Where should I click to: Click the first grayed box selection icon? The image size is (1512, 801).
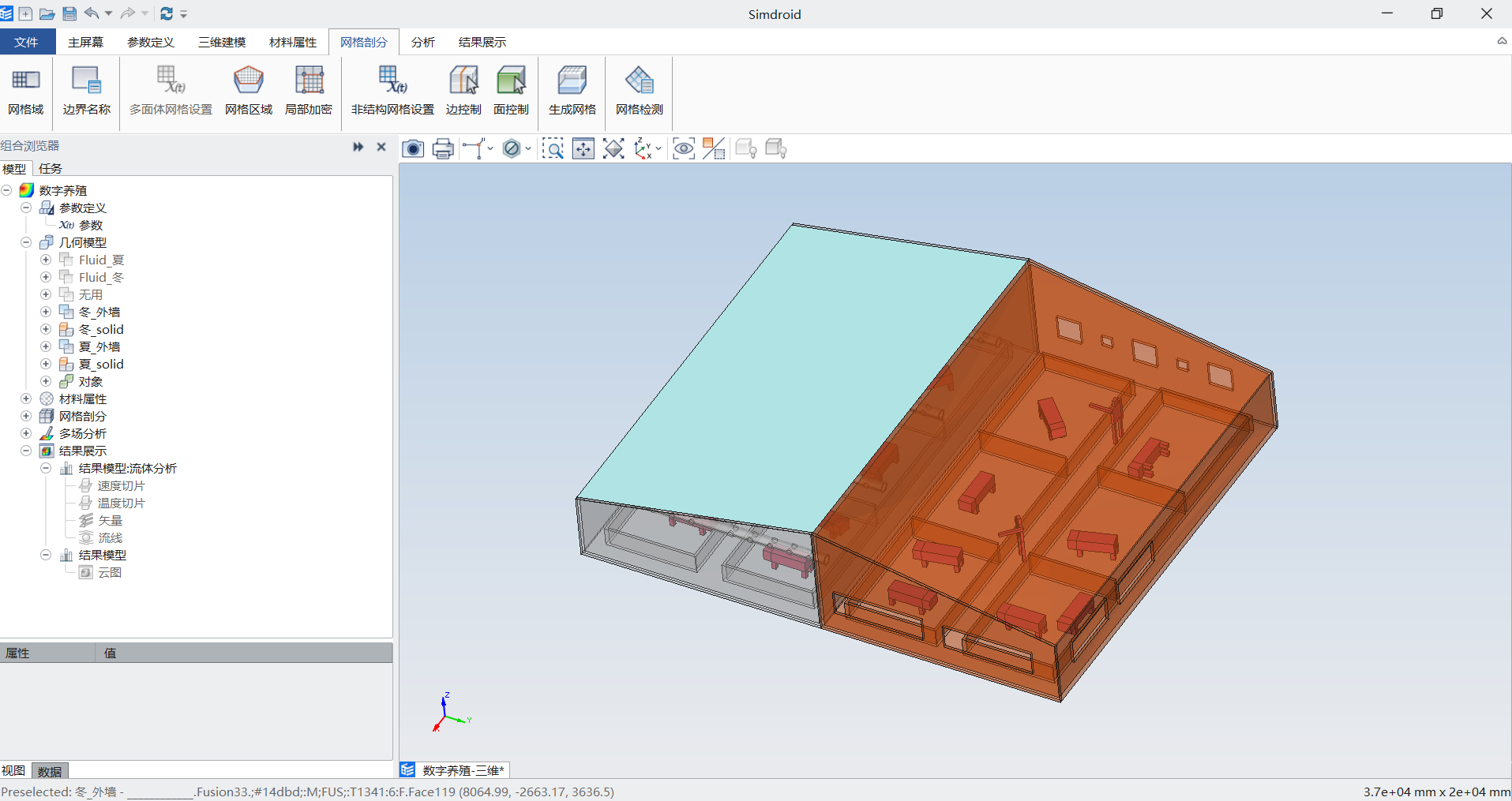point(746,148)
